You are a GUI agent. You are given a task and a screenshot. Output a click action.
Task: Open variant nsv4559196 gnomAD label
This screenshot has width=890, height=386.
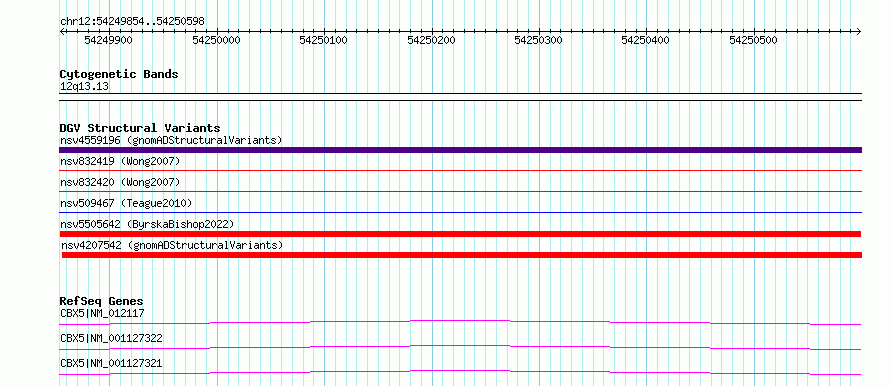point(171,140)
